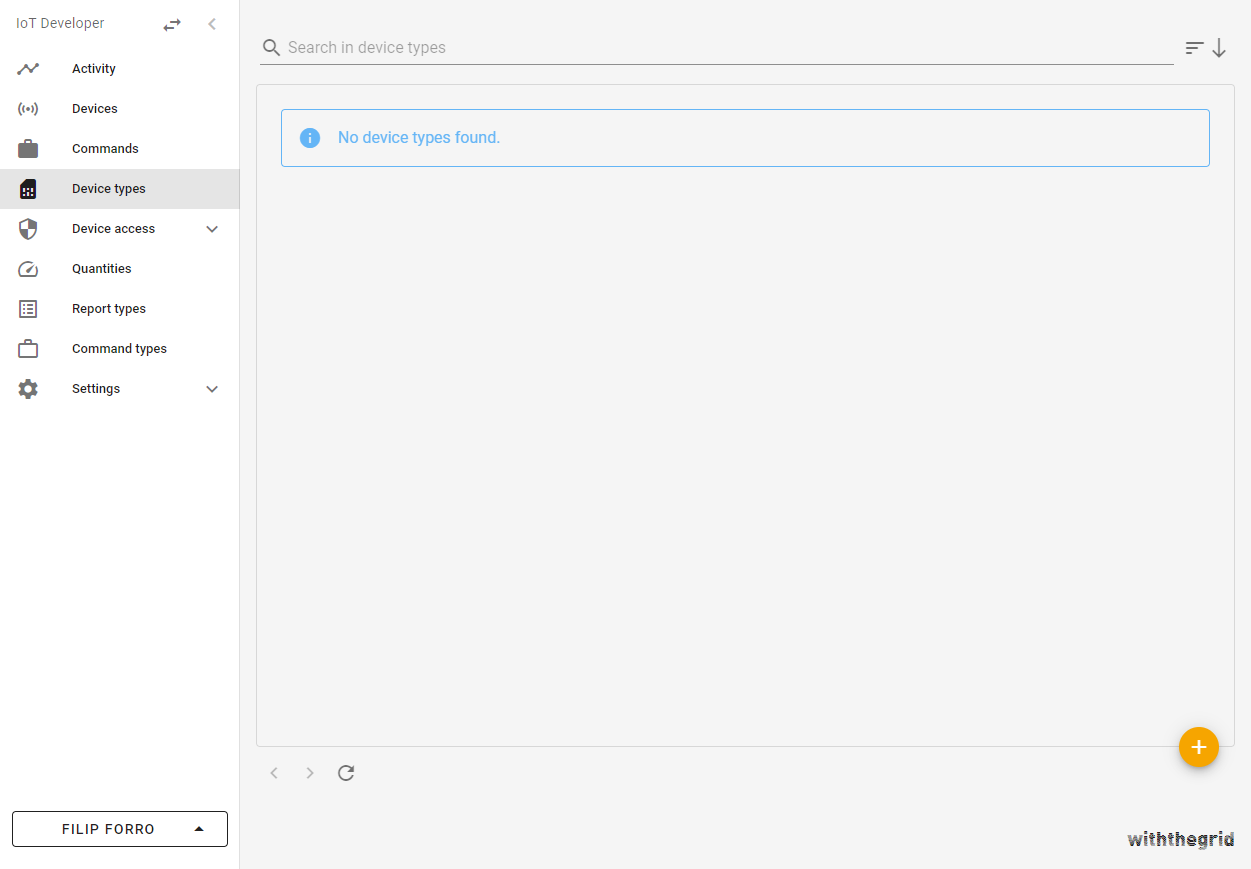Select the Device types menu item
1251x869 pixels.
109,189
